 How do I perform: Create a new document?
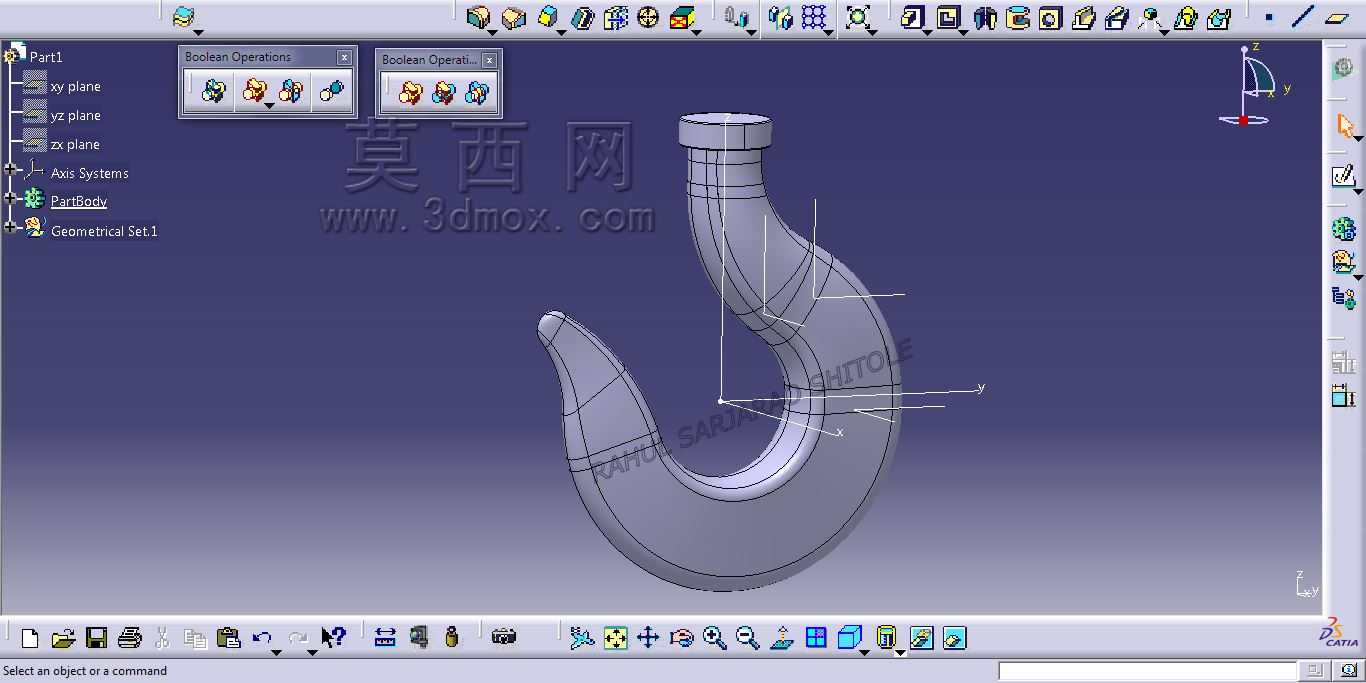(30, 637)
